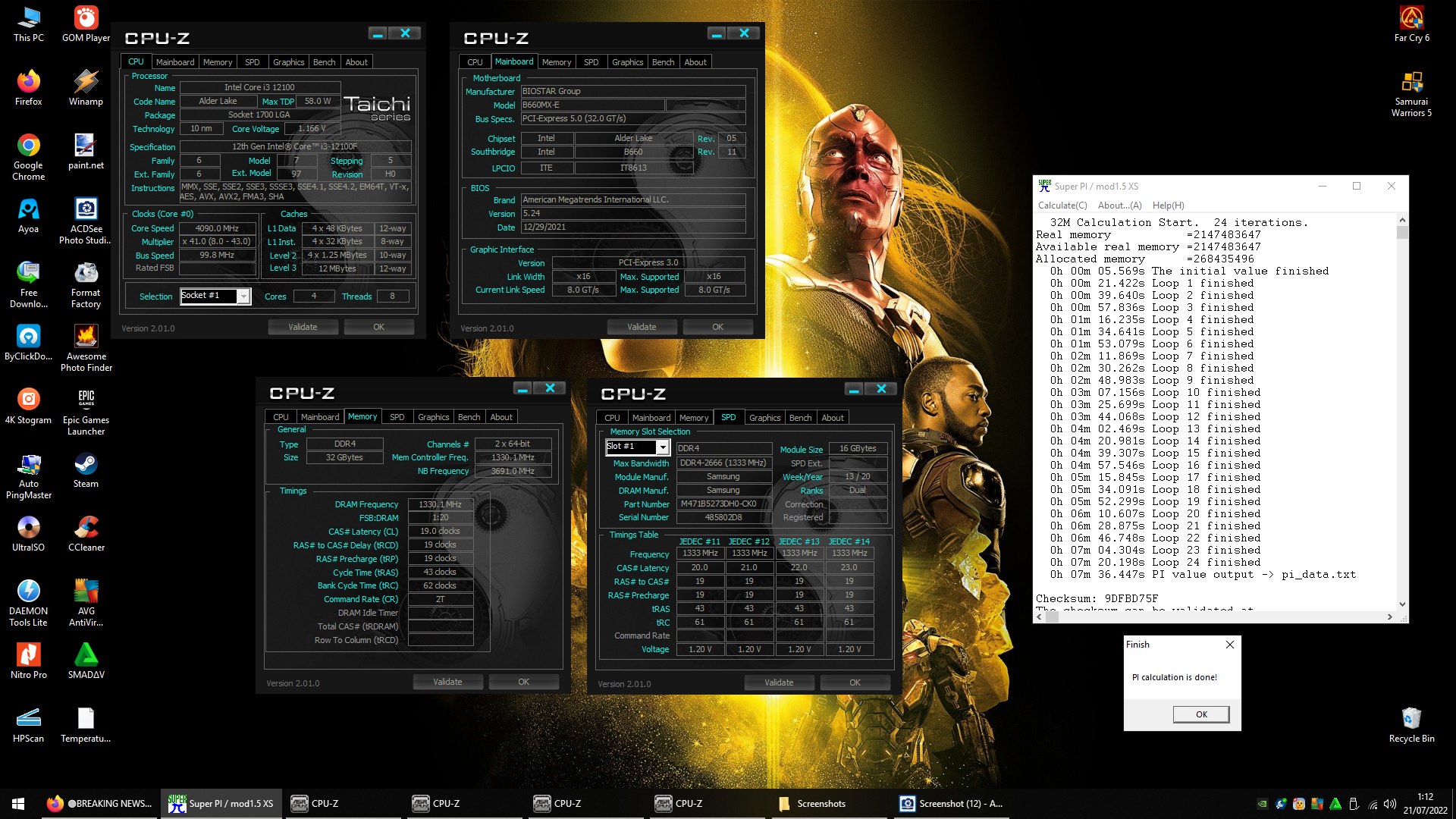Click the taskbar clock and date

(x=1425, y=804)
